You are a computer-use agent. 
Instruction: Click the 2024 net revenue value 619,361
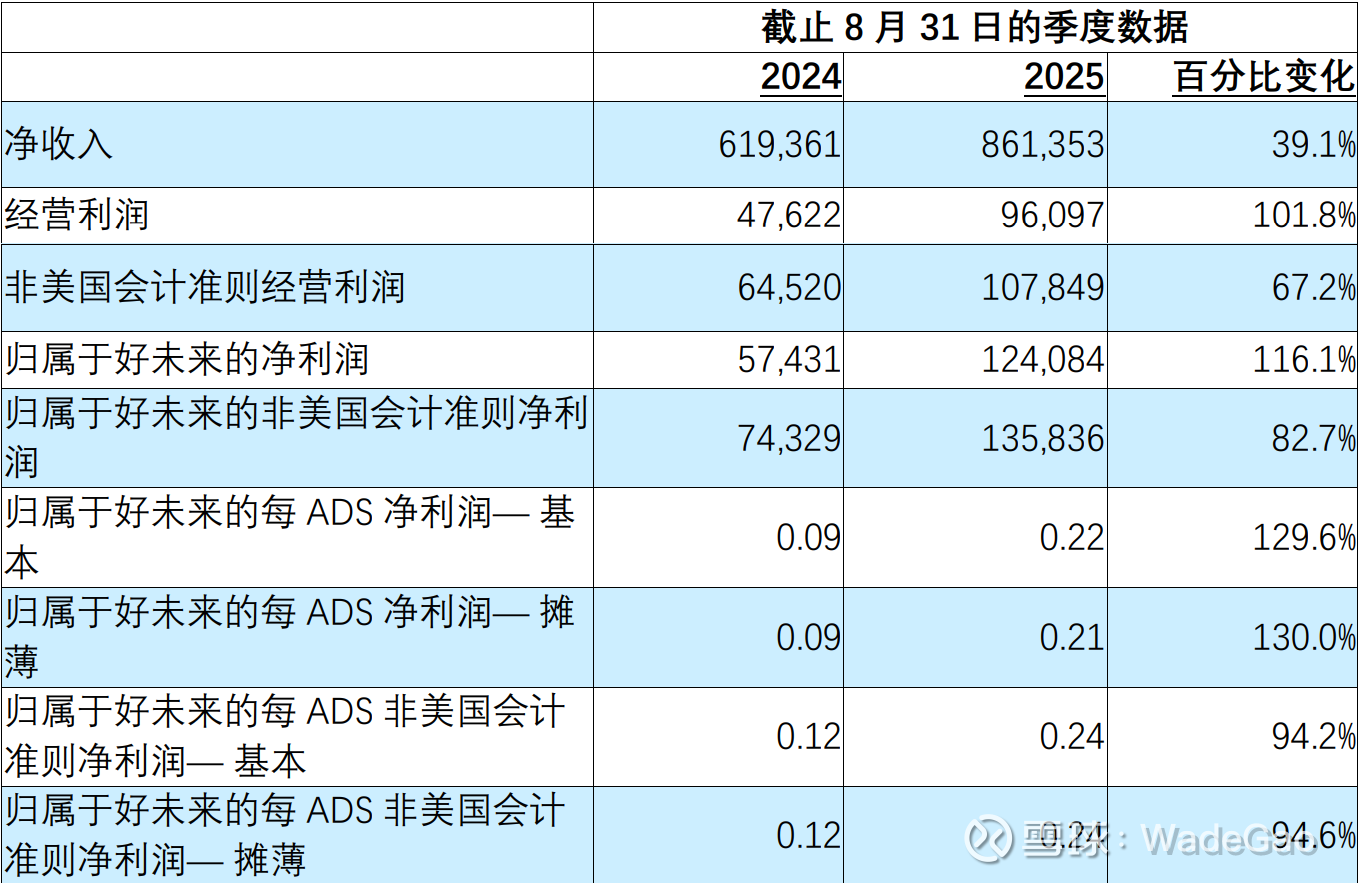coord(780,145)
